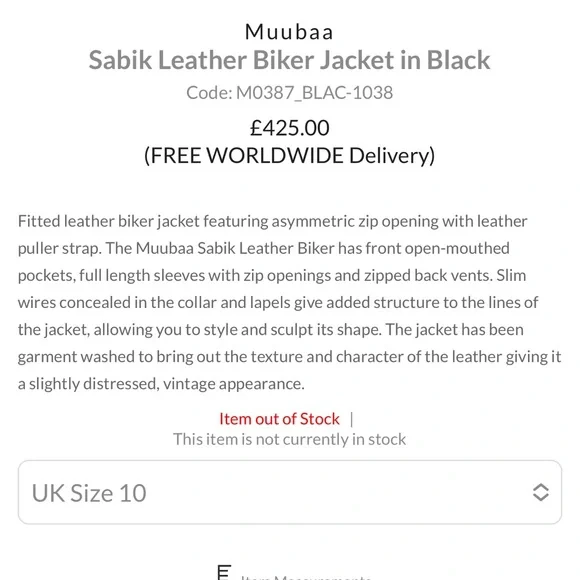Click 'Muubaa Sabik Leather Biker' in the description
580x580 pixels.
pyautogui.click(x=235, y=248)
